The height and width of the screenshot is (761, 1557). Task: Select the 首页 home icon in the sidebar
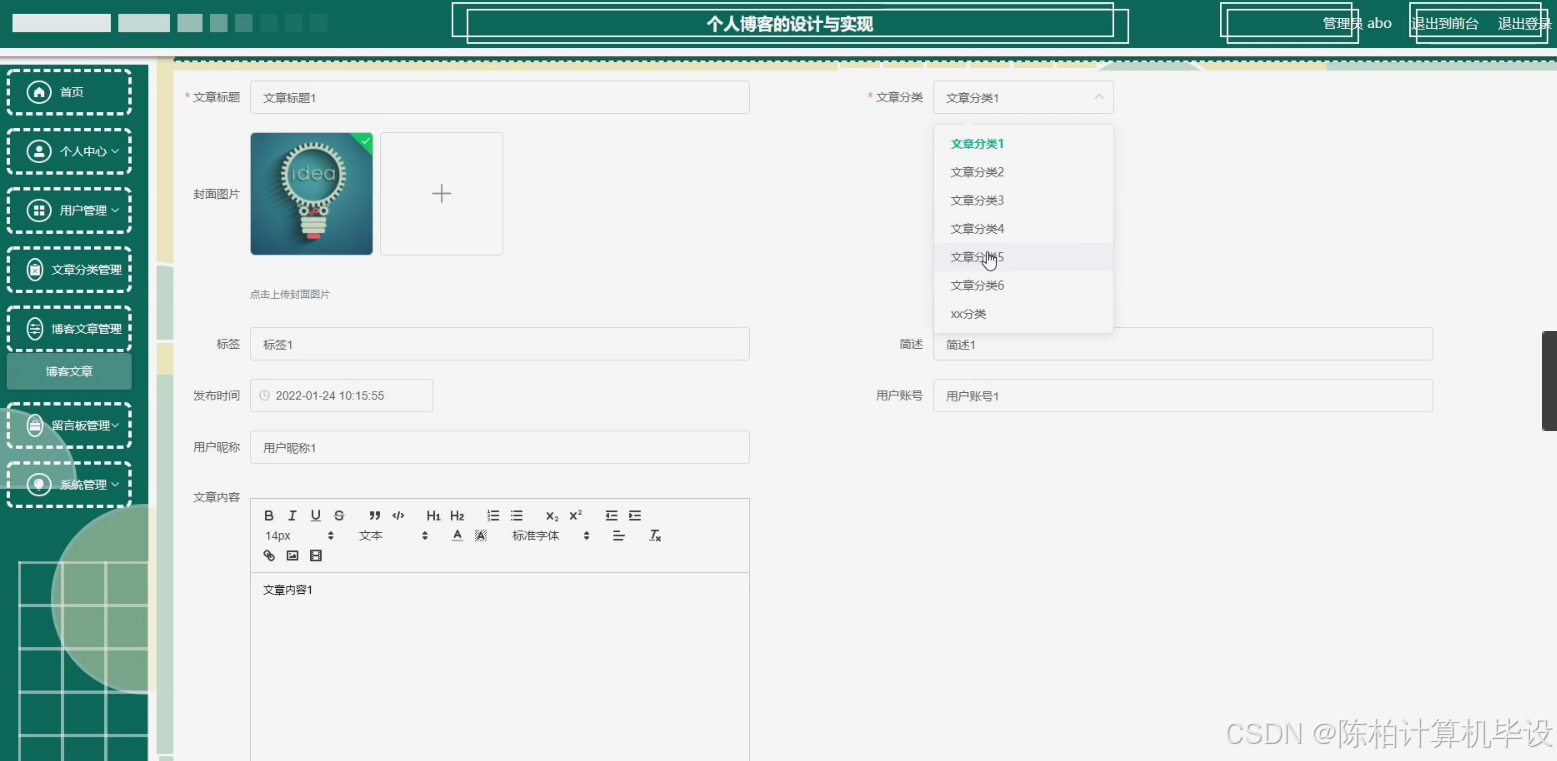click(x=40, y=91)
